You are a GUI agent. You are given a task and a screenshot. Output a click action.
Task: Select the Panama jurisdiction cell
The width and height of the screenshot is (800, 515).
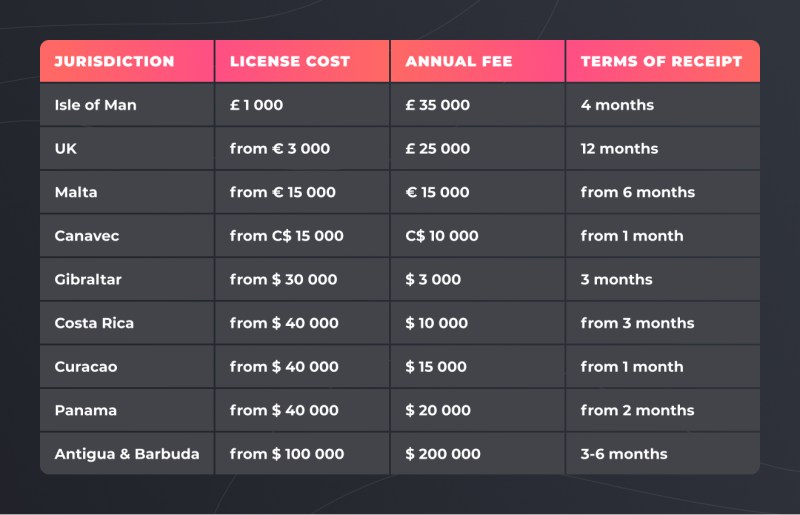pos(86,410)
